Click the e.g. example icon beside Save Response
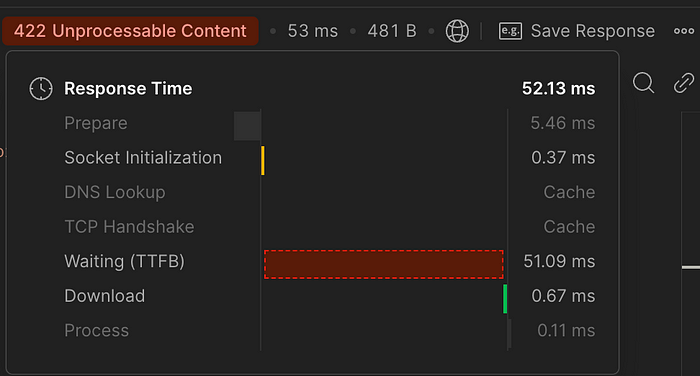This screenshot has width=700, height=376. point(510,31)
